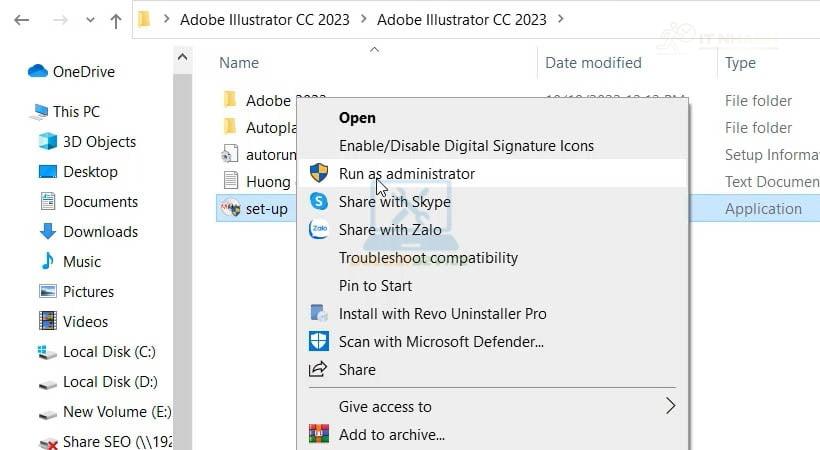Click the Share arrow icon
Screen dimensions: 820x450
[319, 369]
